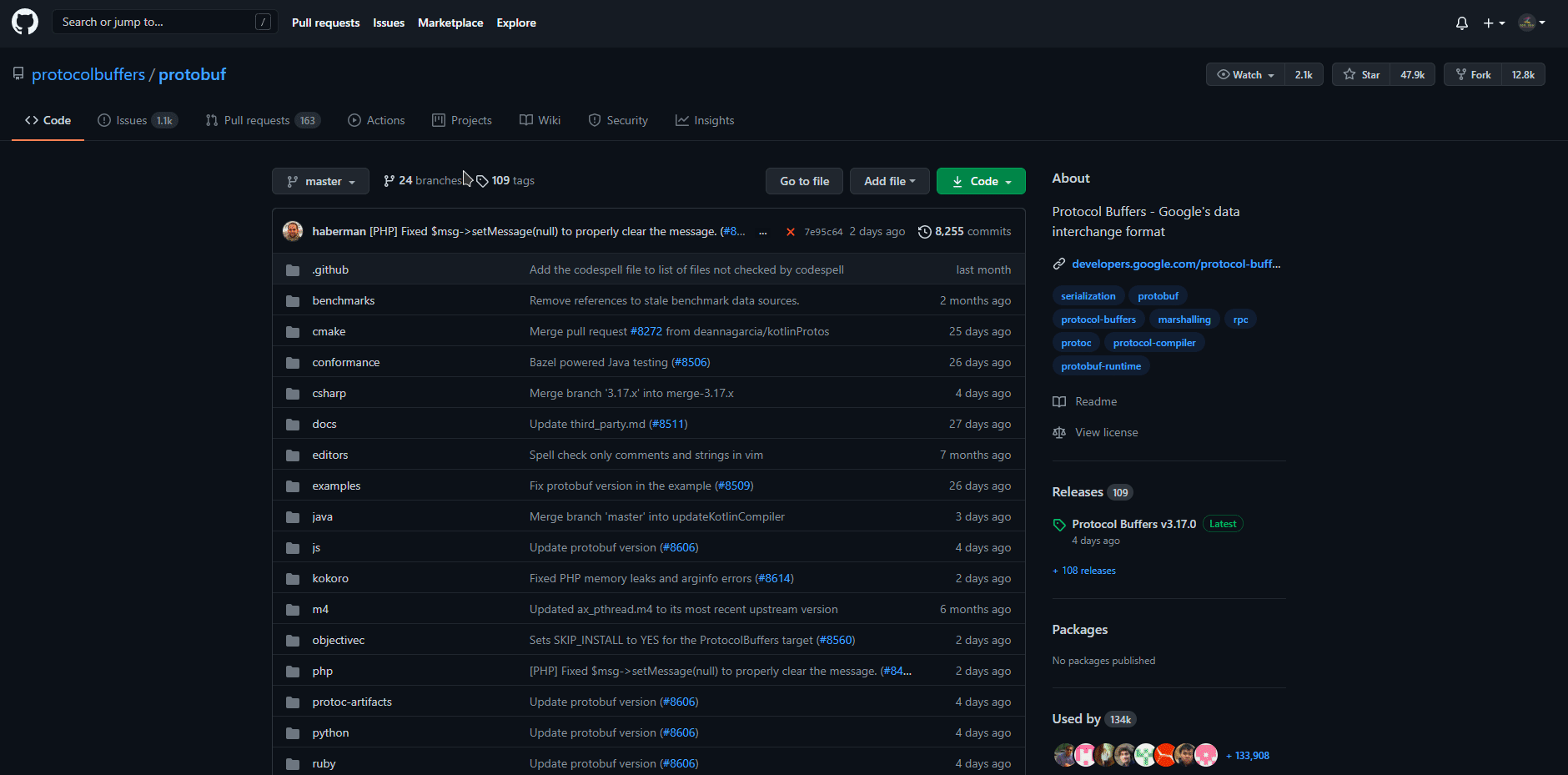The height and width of the screenshot is (775, 1568).
Task: Click the commit history clock icon
Action: [x=924, y=232]
